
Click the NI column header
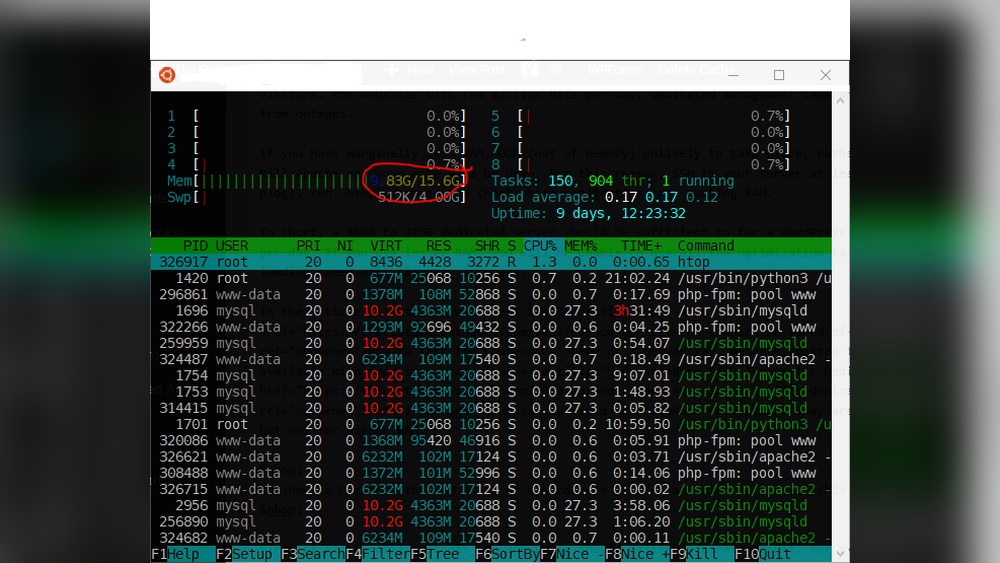(345, 246)
